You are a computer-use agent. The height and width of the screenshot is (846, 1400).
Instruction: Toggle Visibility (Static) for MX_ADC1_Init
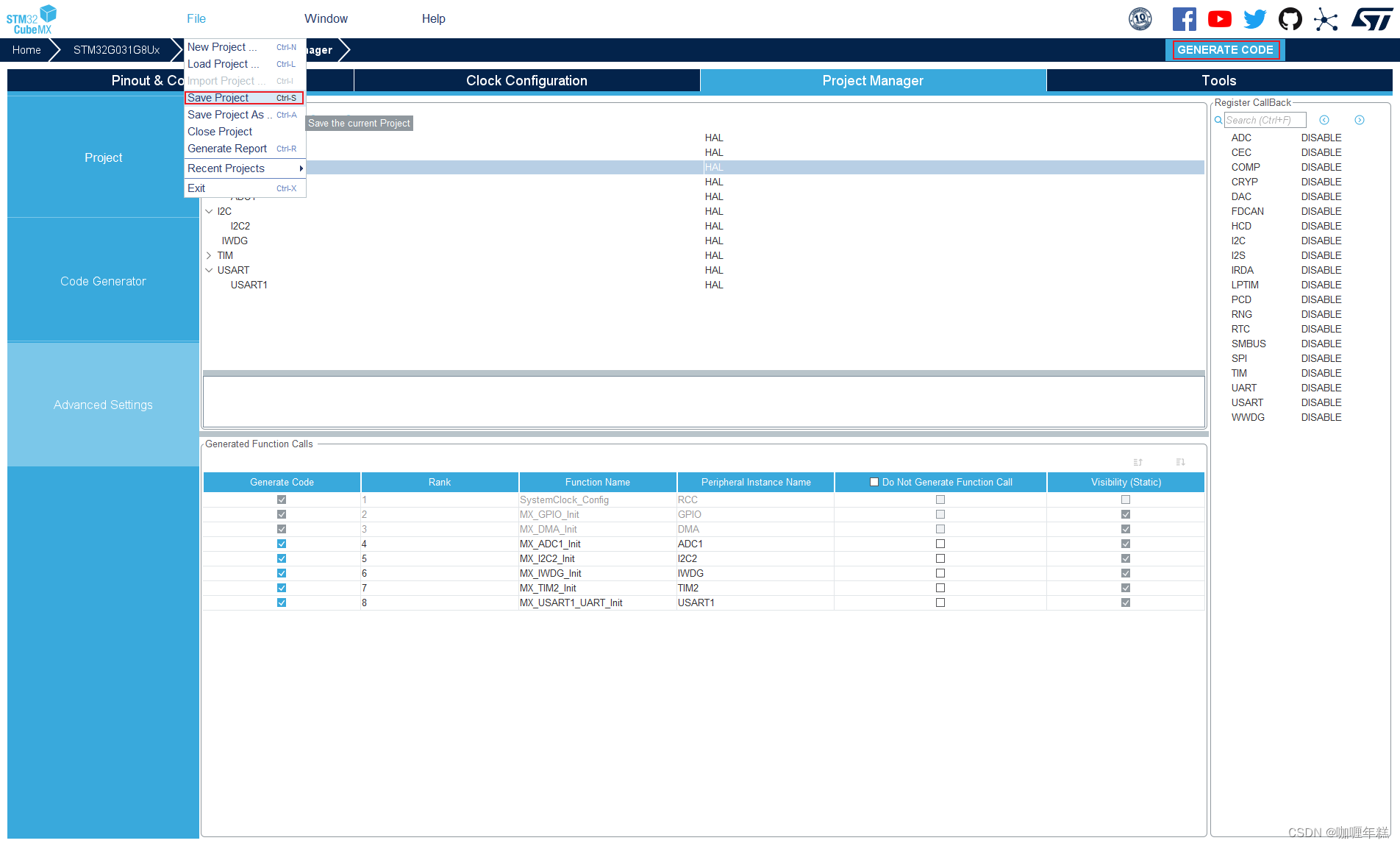click(1126, 544)
